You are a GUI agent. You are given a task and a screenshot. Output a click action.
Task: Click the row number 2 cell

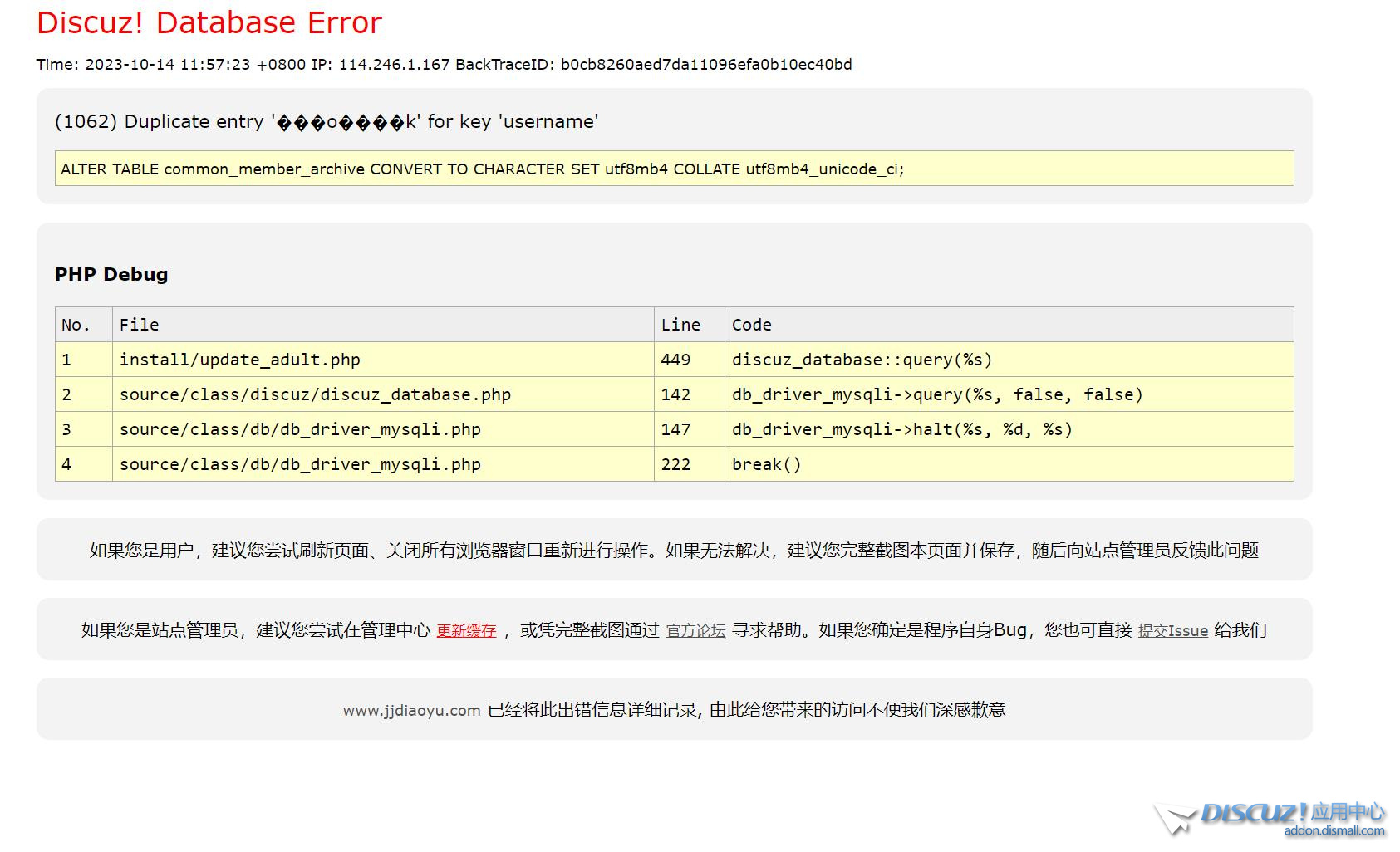pyautogui.click(x=84, y=394)
